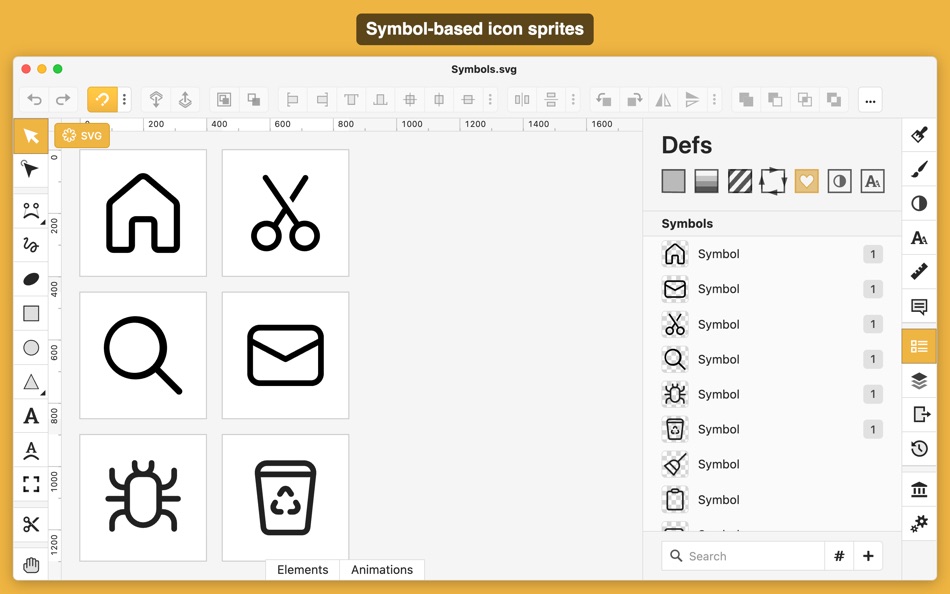This screenshot has height=594, width=950.
Task: Open the Library building icon
Action: click(919, 489)
